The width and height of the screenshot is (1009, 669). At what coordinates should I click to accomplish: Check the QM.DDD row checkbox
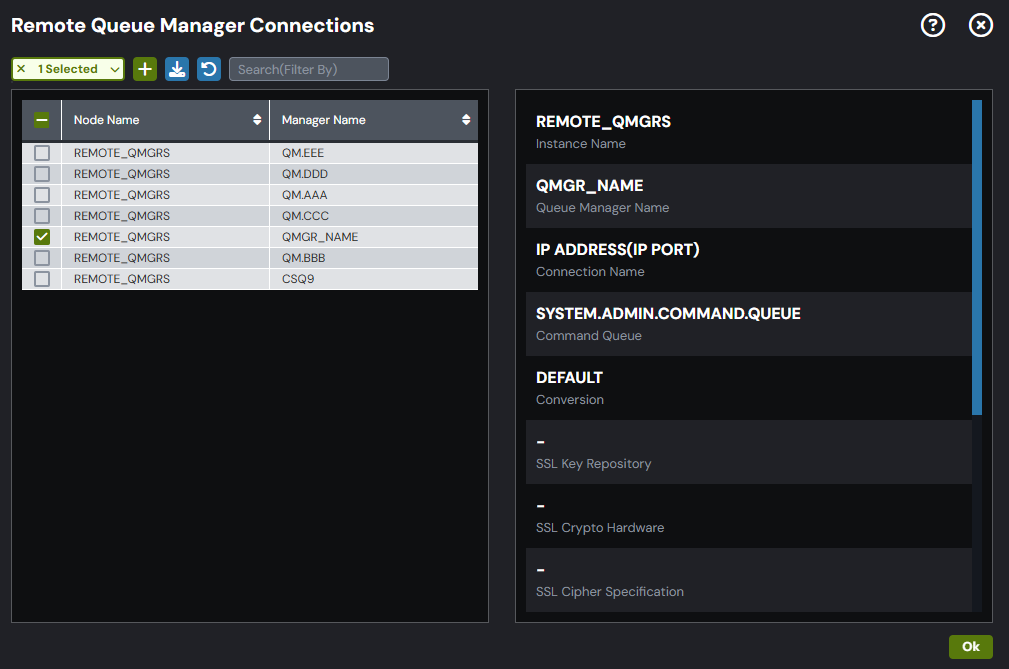coord(42,174)
